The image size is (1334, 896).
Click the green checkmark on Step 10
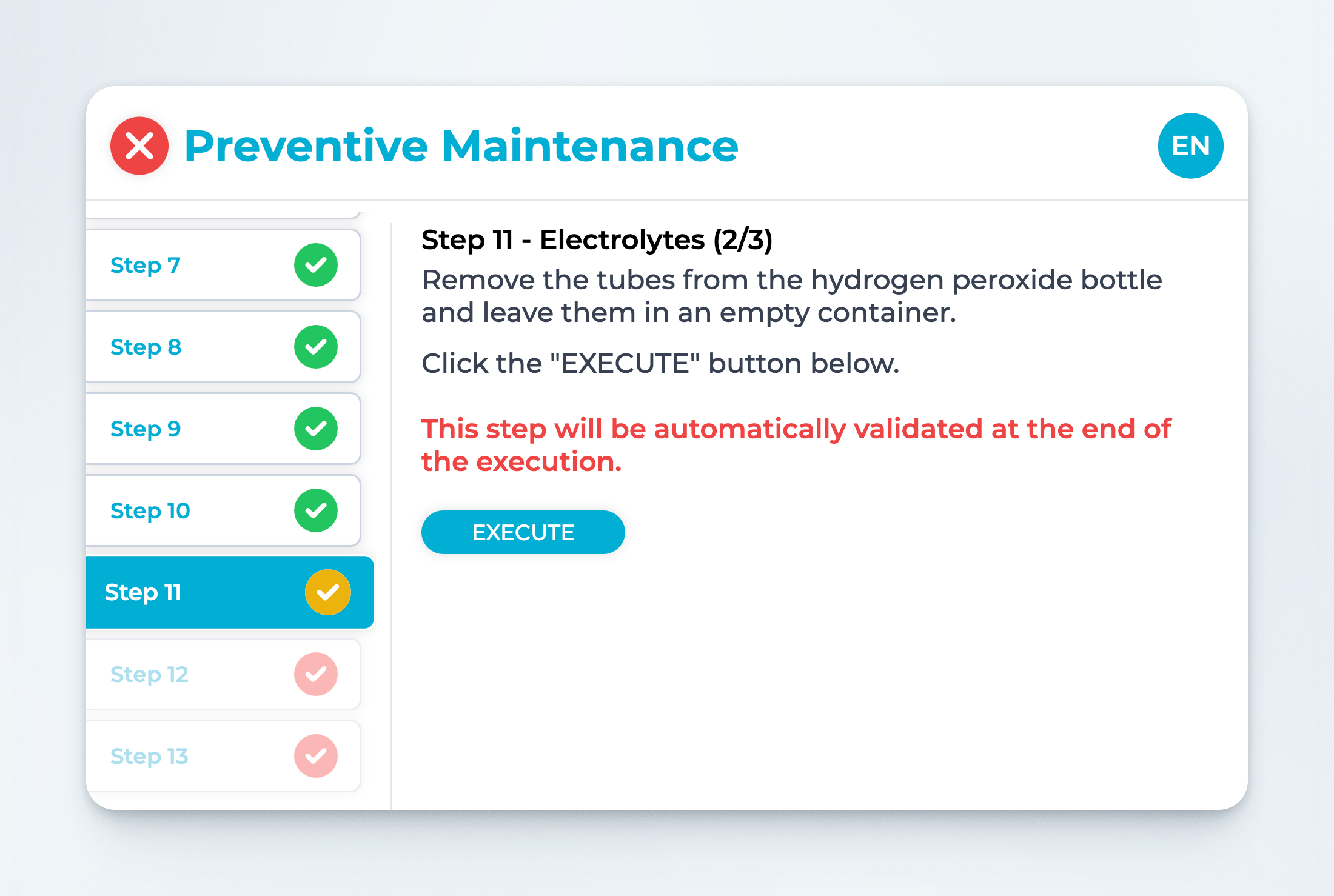[315, 510]
